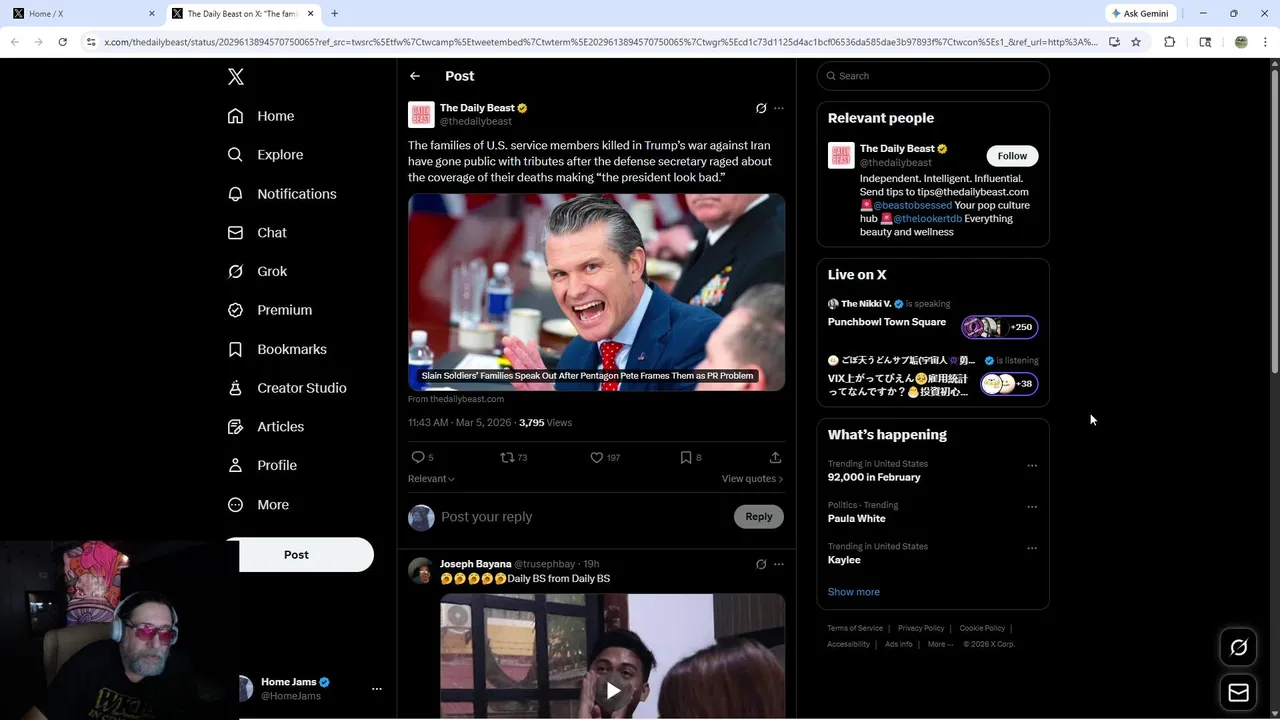
Task: Open the Chrome extensions puzzle icon
Action: [x=1170, y=42]
